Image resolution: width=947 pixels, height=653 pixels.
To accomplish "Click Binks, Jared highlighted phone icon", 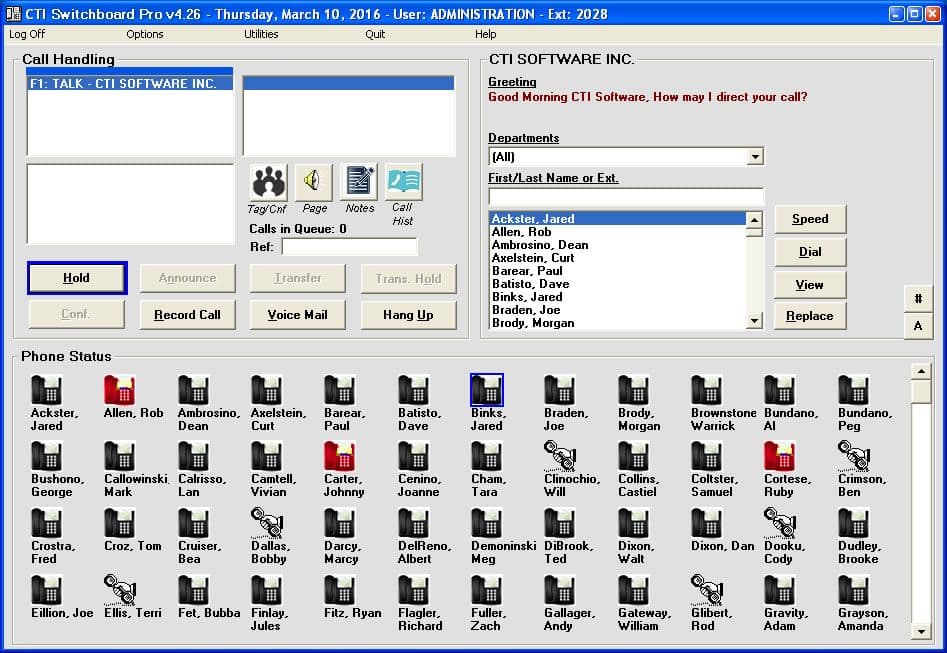I will tap(486, 390).
